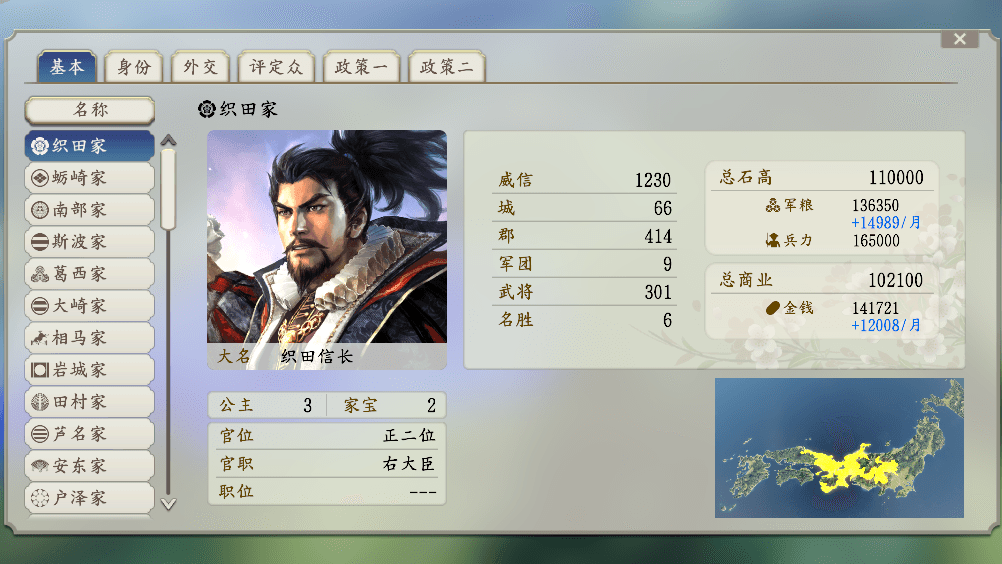Sort list by 名称 header
1002x564 pixels.
(90, 110)
